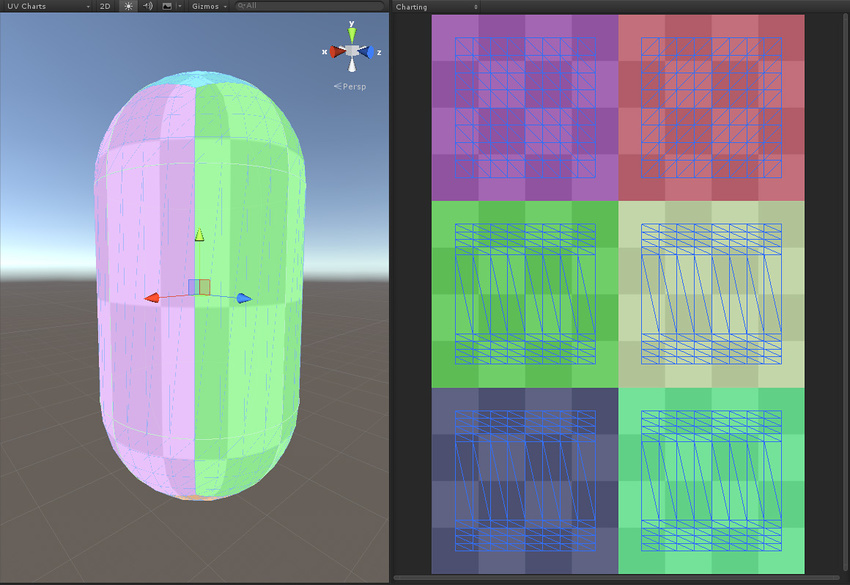Click the center cube of orientation gizmo

352,51
